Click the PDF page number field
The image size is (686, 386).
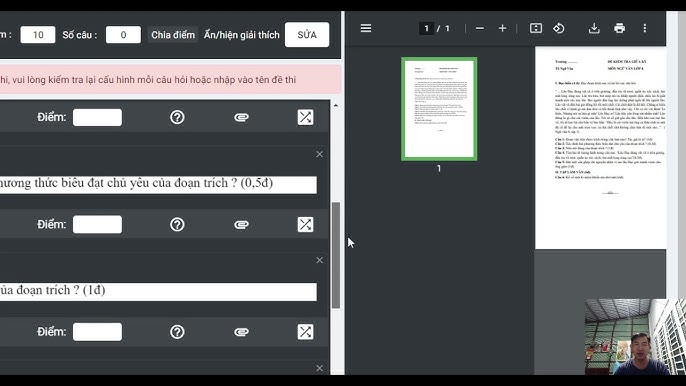point(426,28)
